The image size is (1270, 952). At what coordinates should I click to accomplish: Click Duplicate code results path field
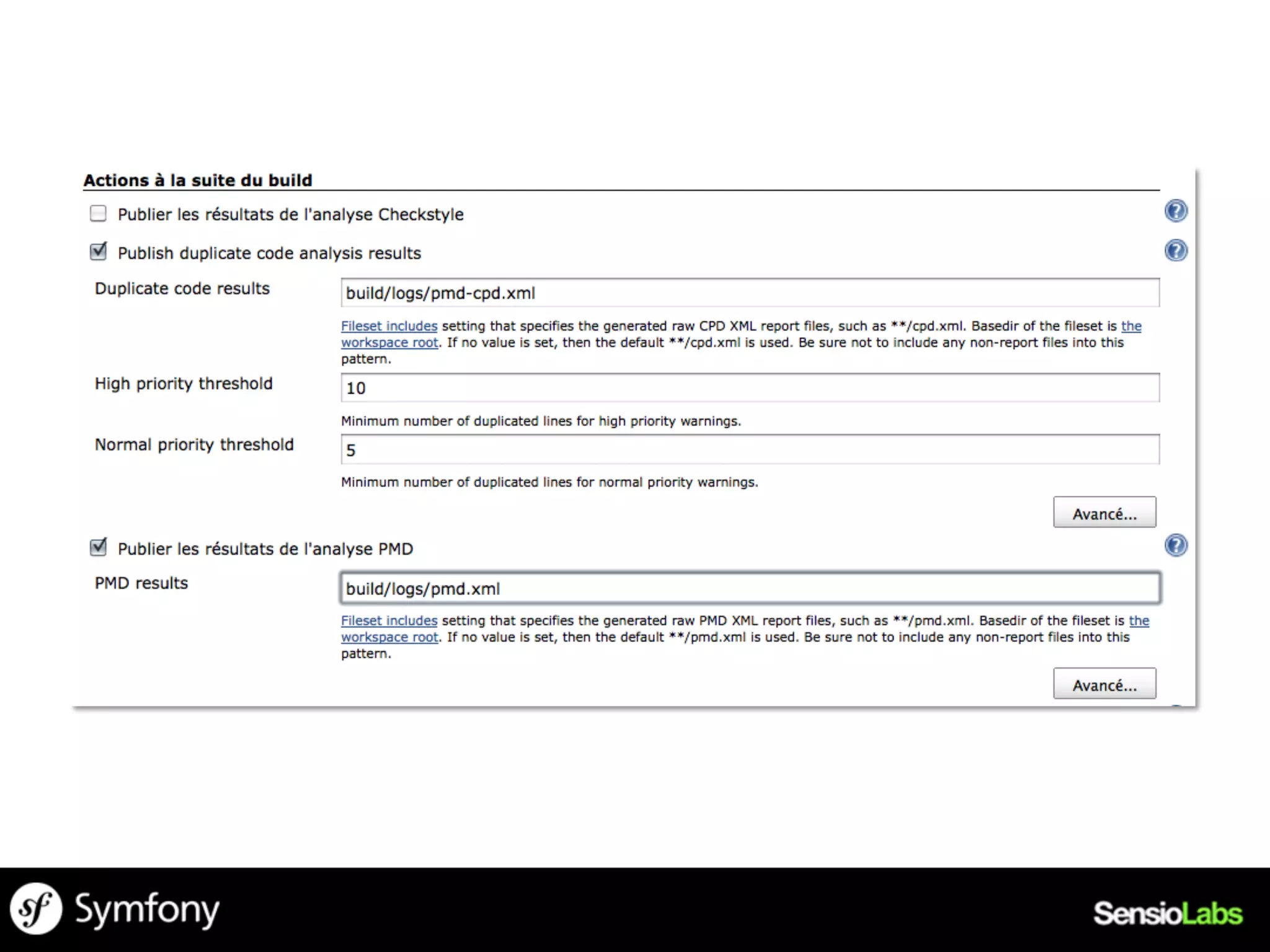(749, 293)
